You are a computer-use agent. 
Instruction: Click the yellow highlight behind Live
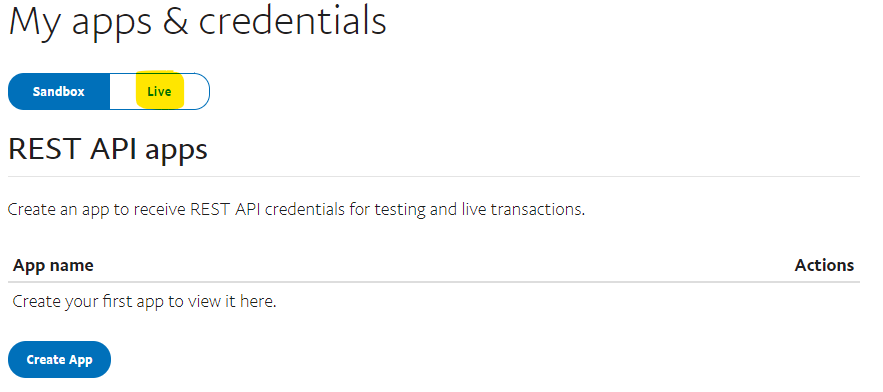coord(160,90)
